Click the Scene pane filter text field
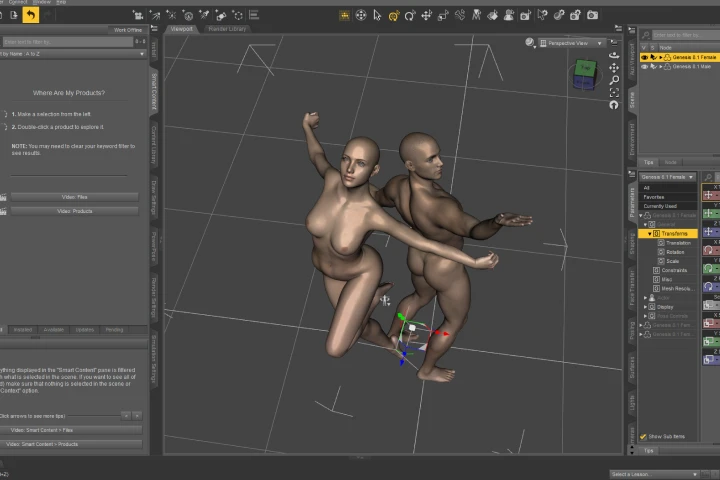Image resolution: width=720 pixels, height=480 pixels. pyautogui.click(x=686, y=35)
